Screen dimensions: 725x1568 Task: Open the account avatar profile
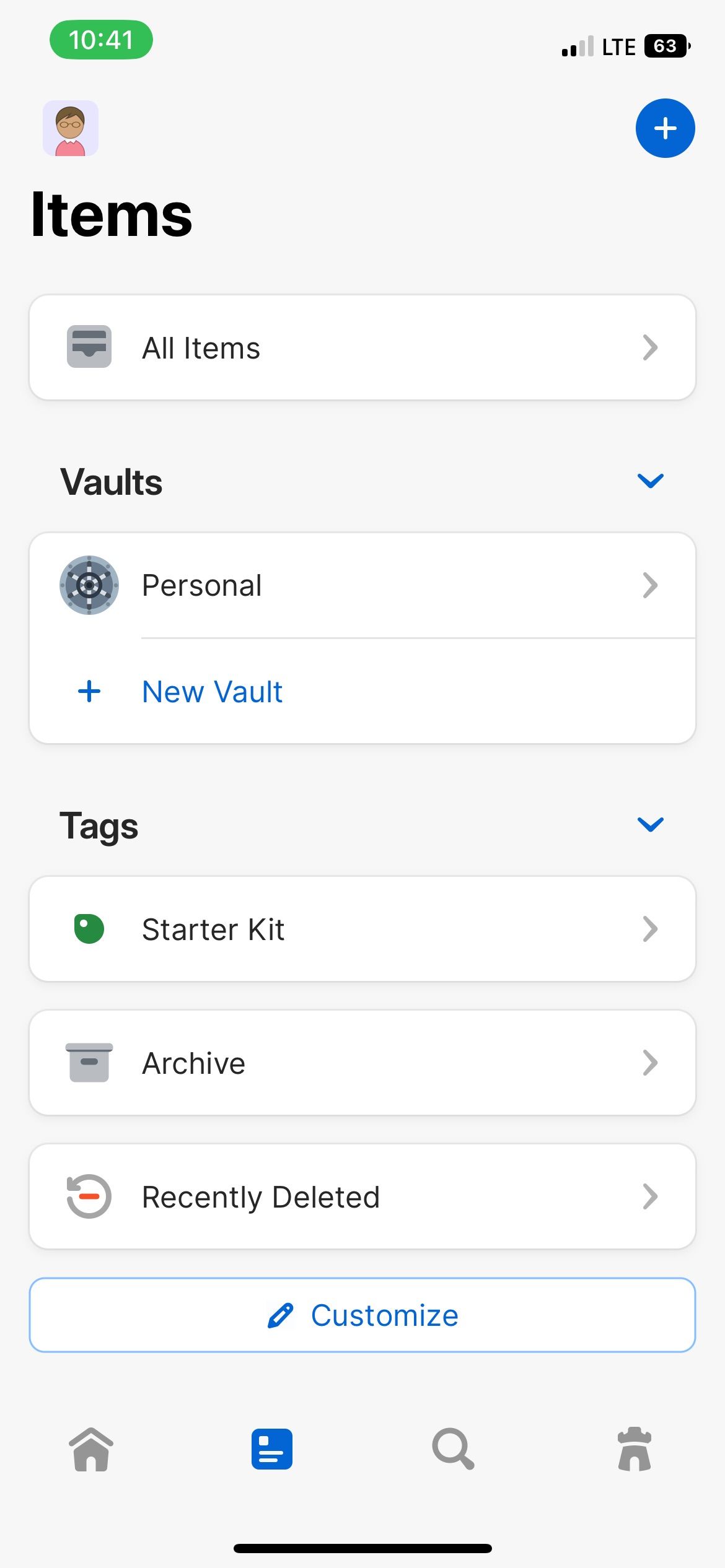[x=71, y=128]
